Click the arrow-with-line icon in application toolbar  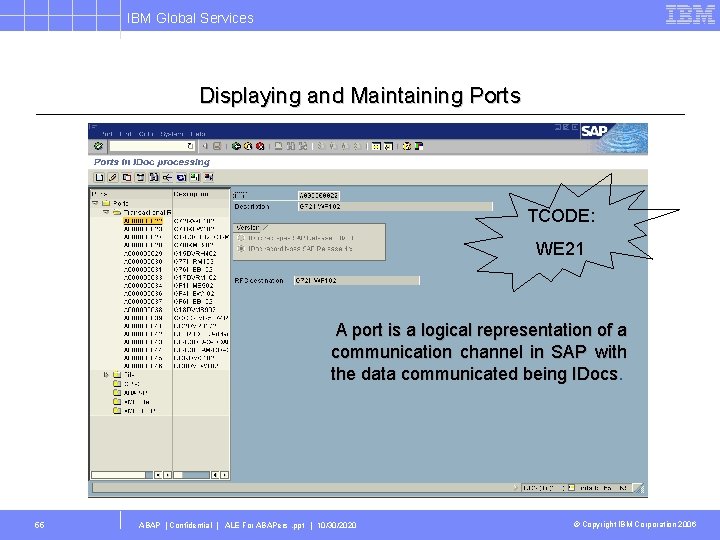coord(168,177)
